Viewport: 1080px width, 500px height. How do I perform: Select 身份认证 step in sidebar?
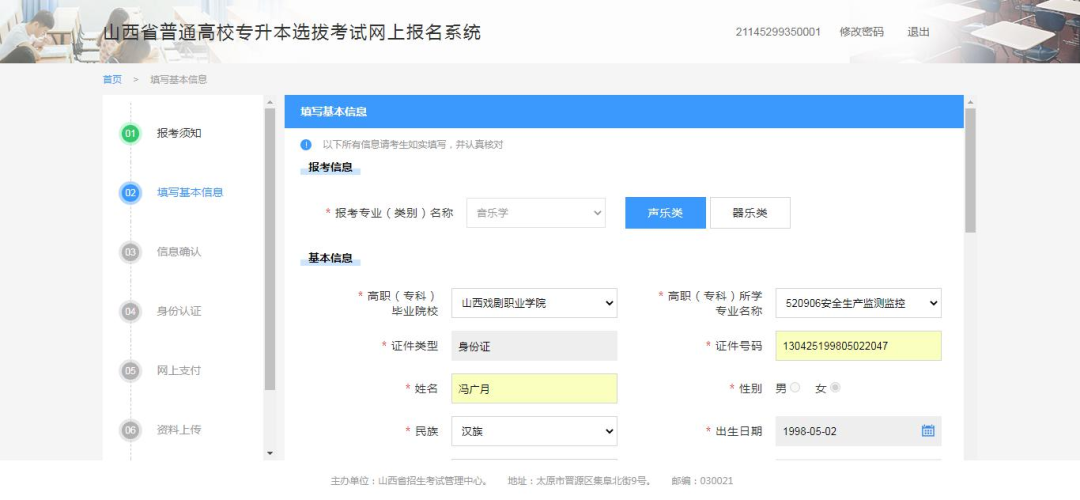[179, 311]
